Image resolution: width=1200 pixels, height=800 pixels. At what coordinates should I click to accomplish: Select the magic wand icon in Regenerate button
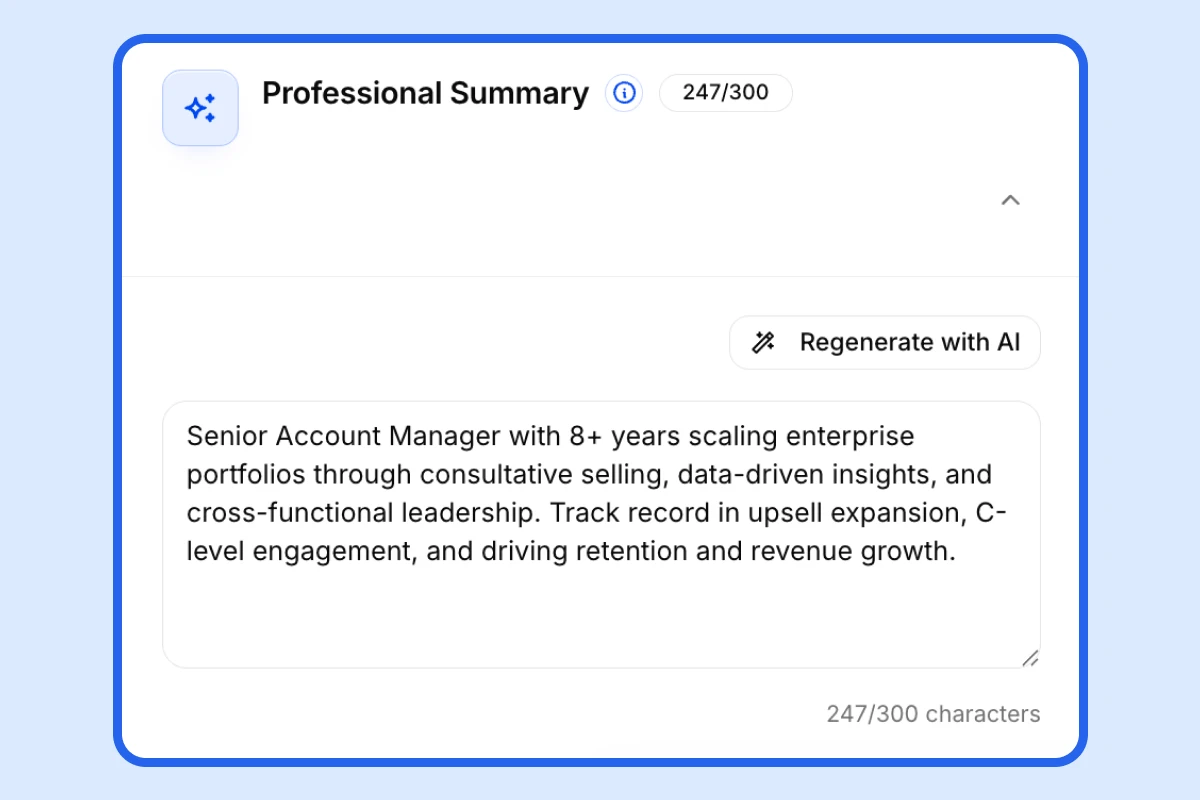(x=764, y=342)
